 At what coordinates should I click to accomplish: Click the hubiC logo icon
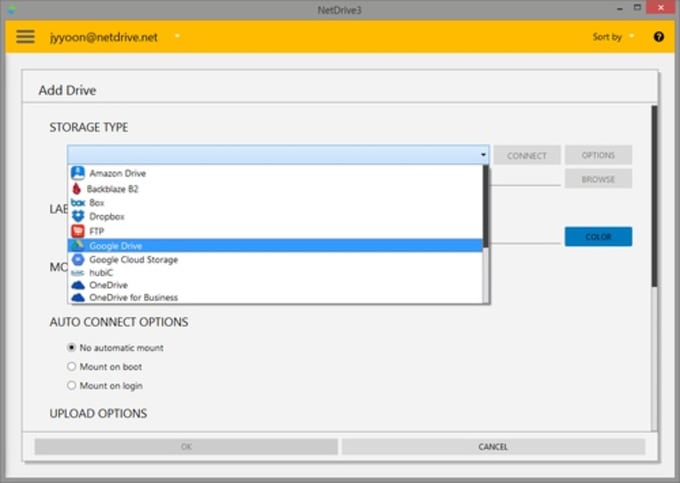pyautogui.click(x=78, y=273)
